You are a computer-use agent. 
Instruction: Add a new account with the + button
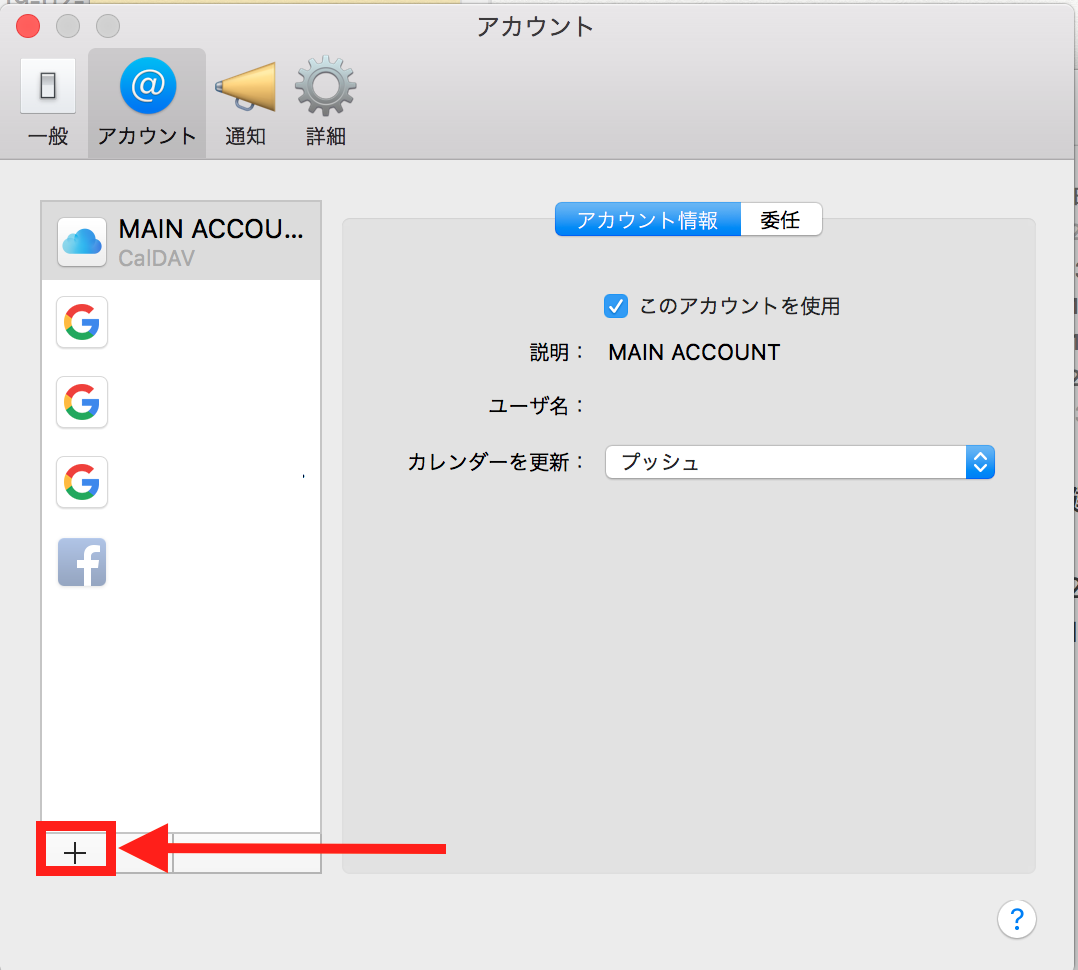75,851
